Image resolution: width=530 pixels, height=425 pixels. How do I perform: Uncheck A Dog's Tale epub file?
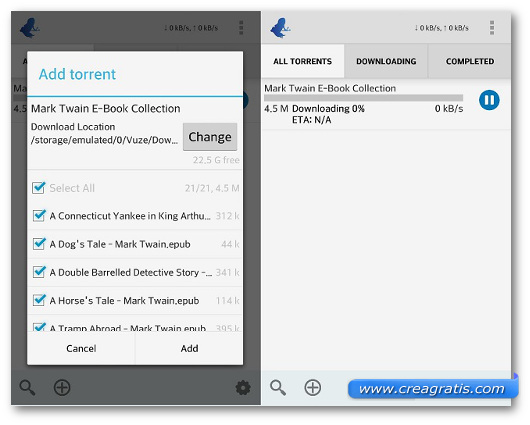pyautogui.click(x=39, y=243)
